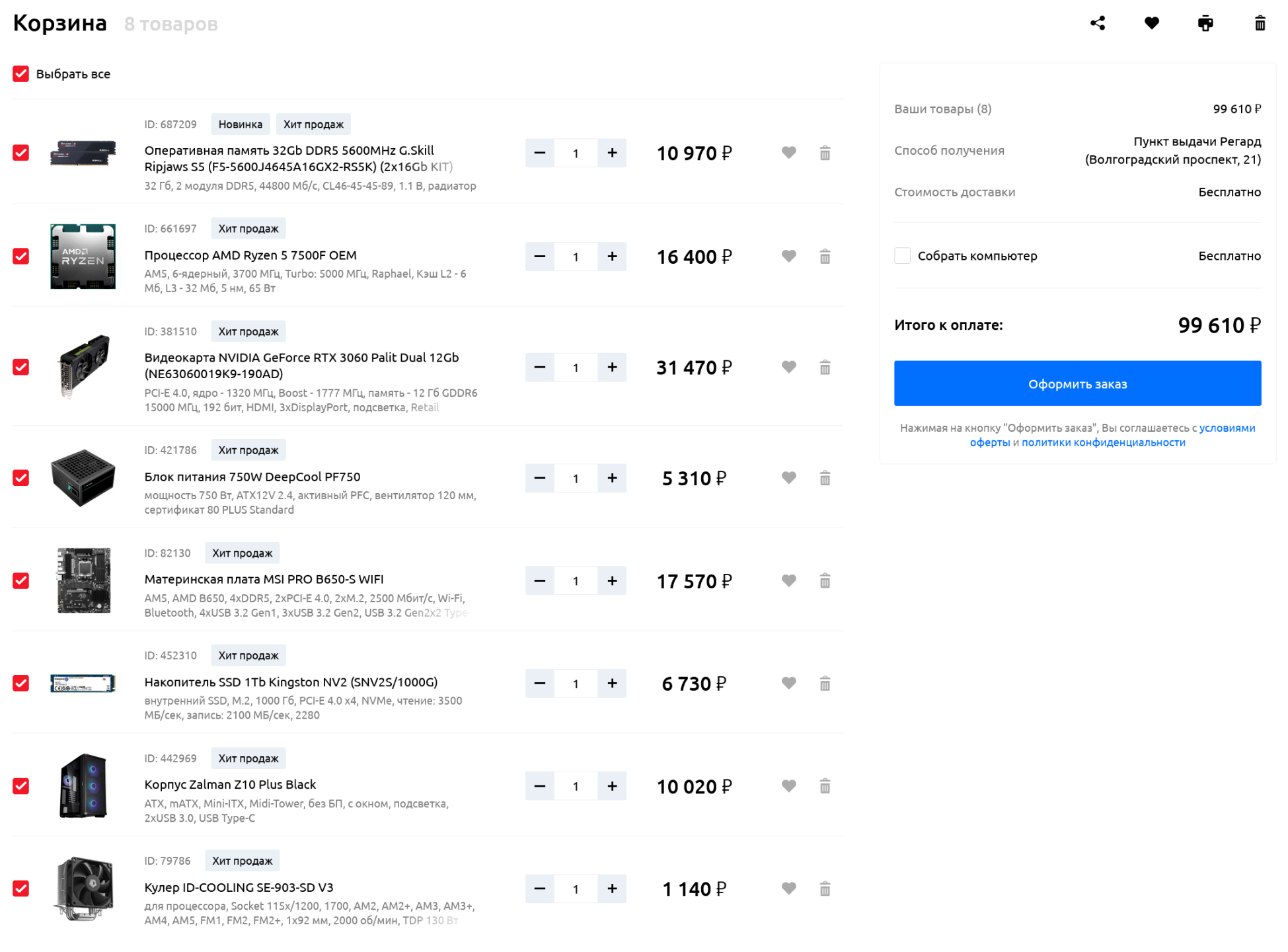This screenshot has width=1288, height=952.
Task: Increase quantity of G.Skill memory
Action: click(x=612, y=153)
